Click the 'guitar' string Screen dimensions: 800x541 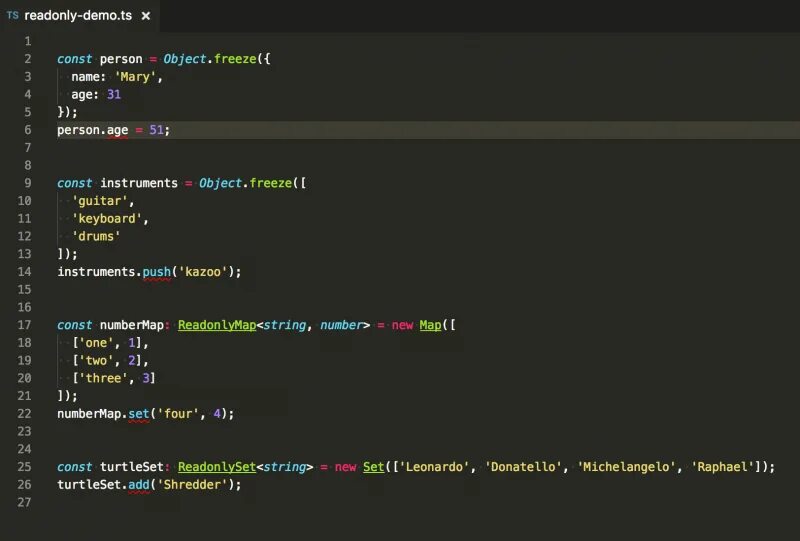pyautogui.click(x=99, y=201)
